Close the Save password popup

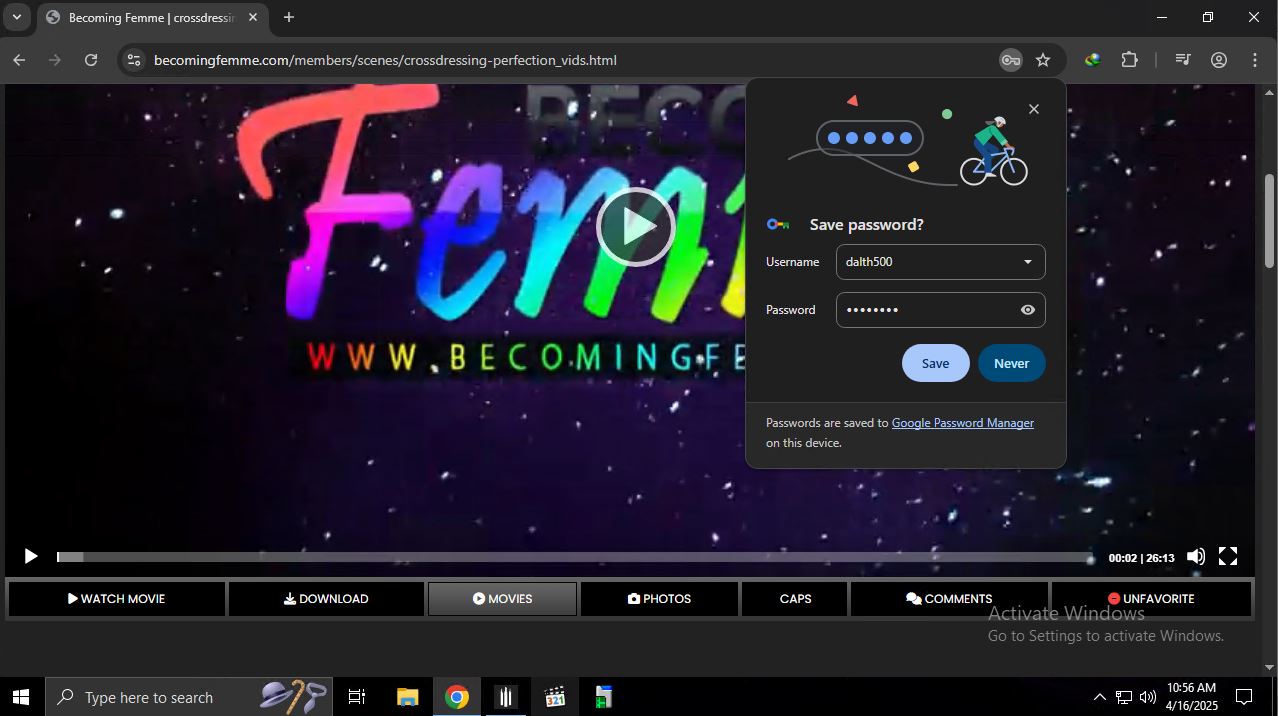click(1034, 109)
